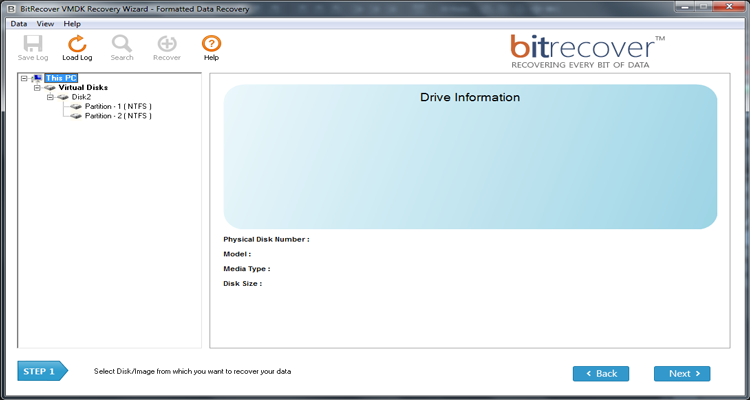This screenshot has width=750, height=400.
Task: Click the Partition - 2 drive icon
Action: [x=76, y=116]
